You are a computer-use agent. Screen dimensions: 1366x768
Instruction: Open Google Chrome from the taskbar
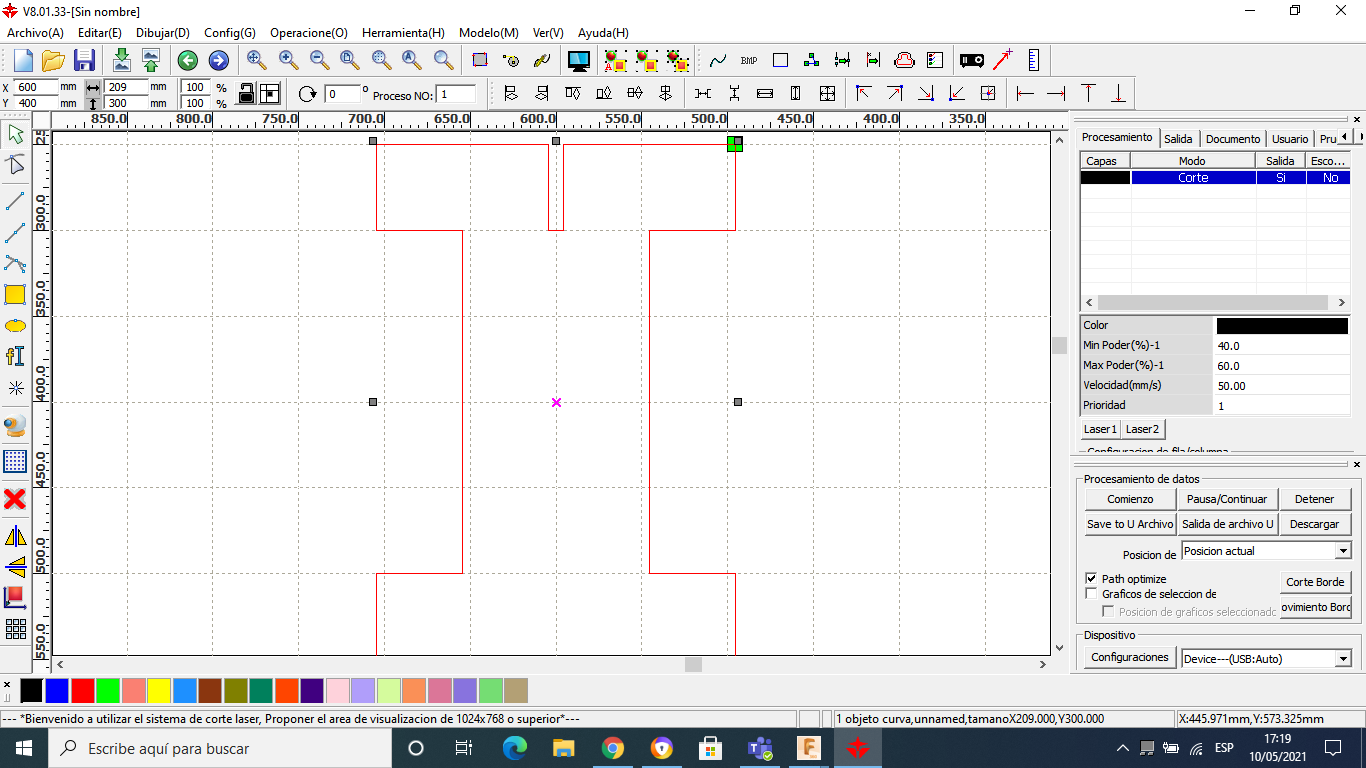[x=612, y=748]
